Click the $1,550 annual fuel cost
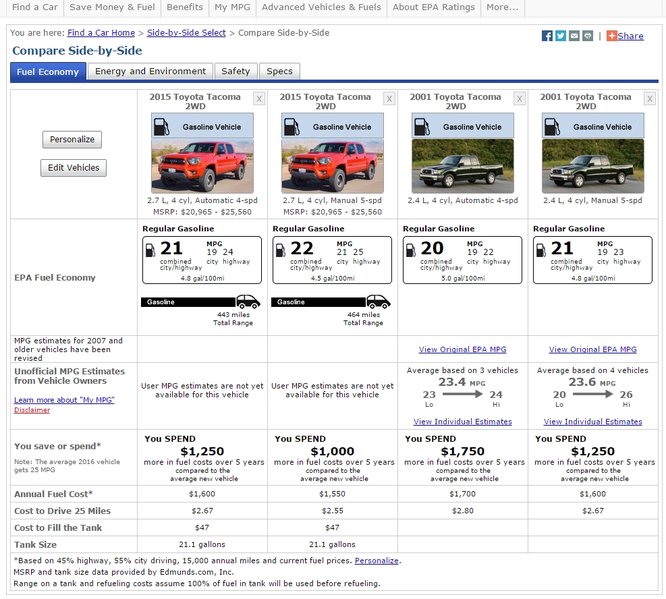The height and width of the screenshot is (599, 666). [x=332, y=494]
